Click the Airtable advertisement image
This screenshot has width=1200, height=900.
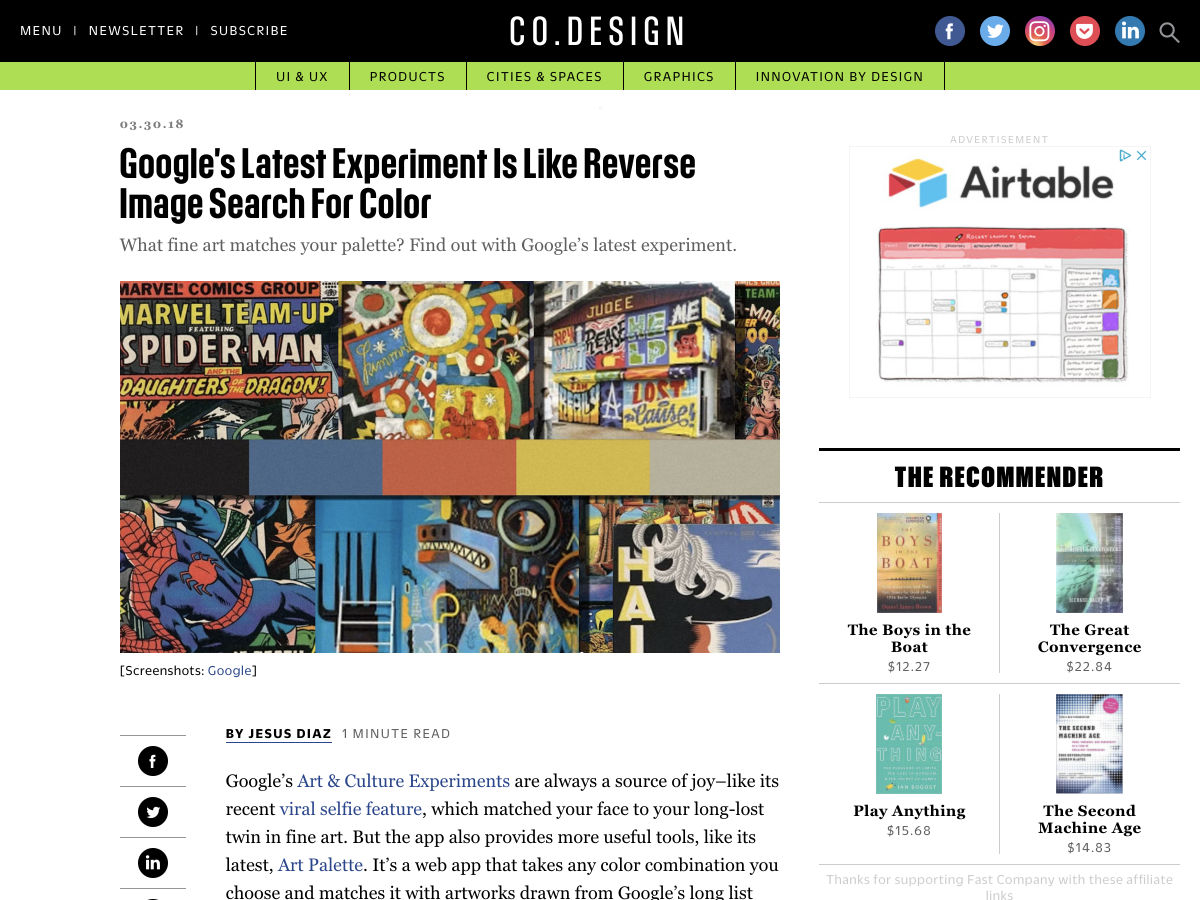point(1000,272)
